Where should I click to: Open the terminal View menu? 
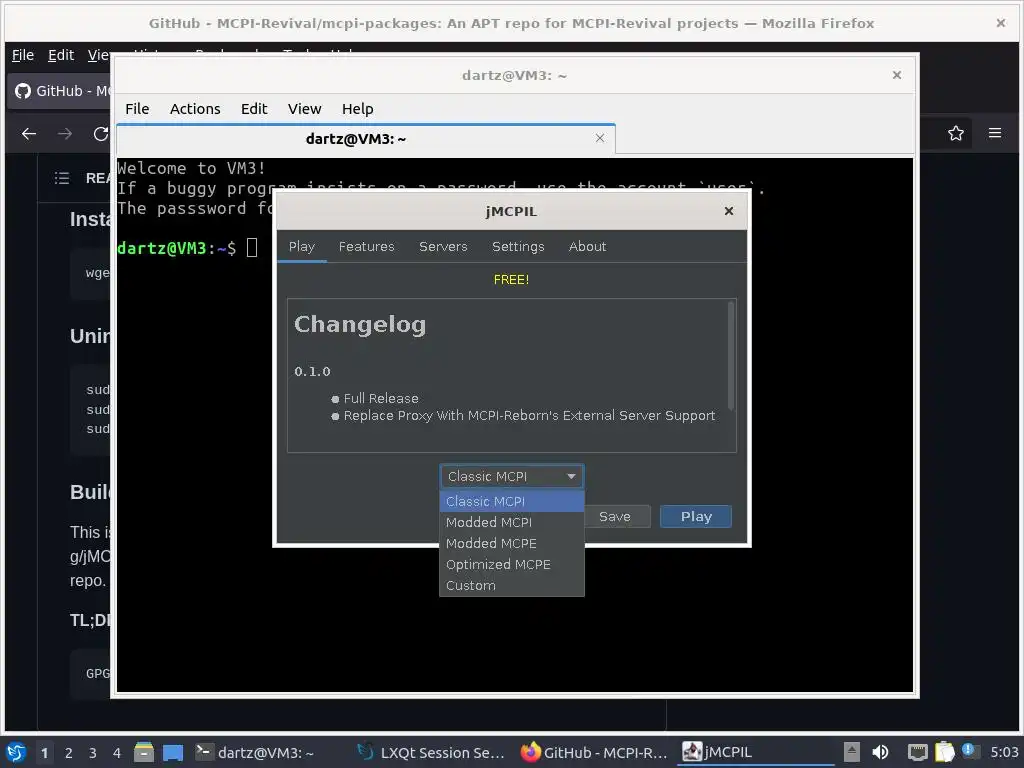[304, 109]
